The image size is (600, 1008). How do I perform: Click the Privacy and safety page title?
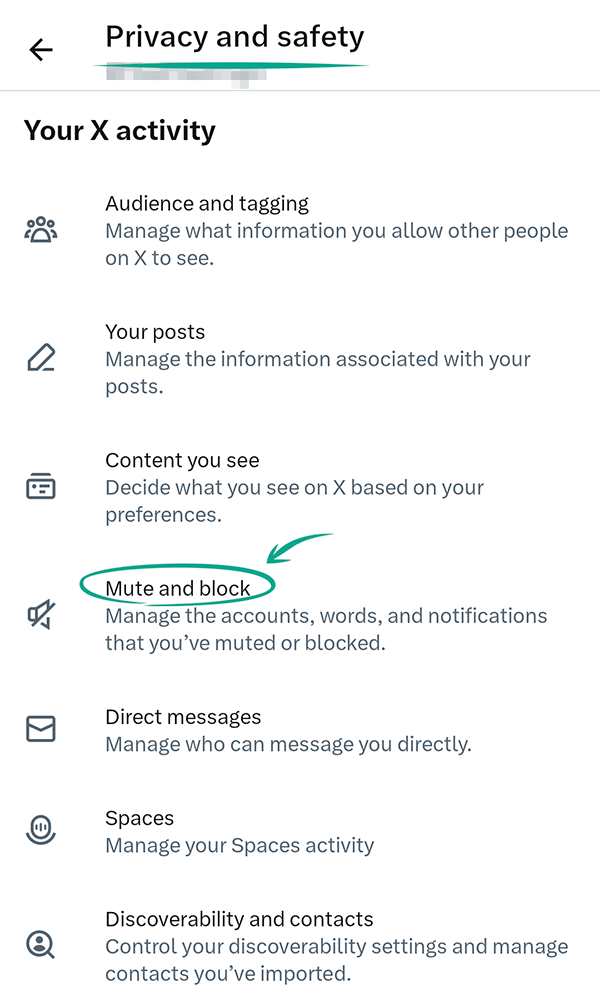click(235, 38)
